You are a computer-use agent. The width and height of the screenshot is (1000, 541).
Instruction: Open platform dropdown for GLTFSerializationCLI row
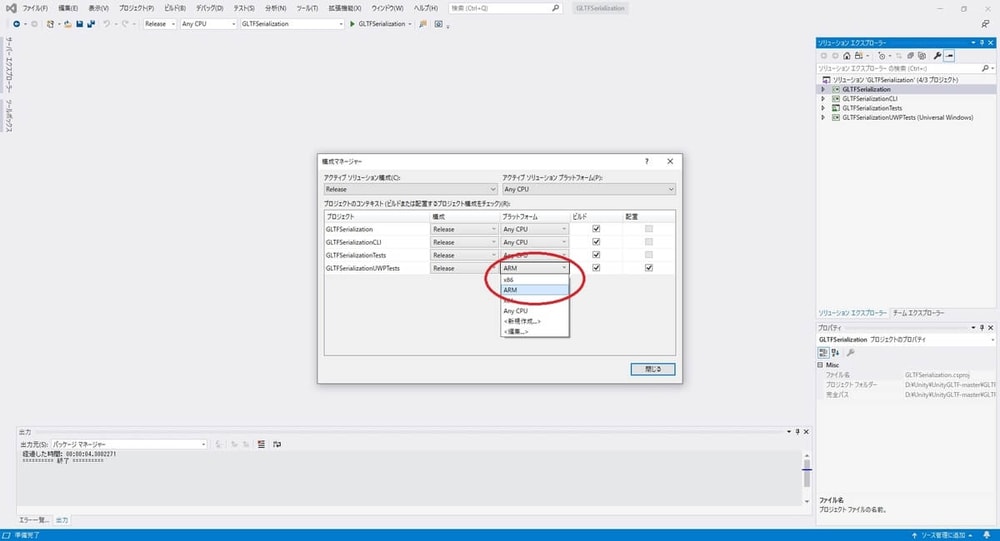534,242
